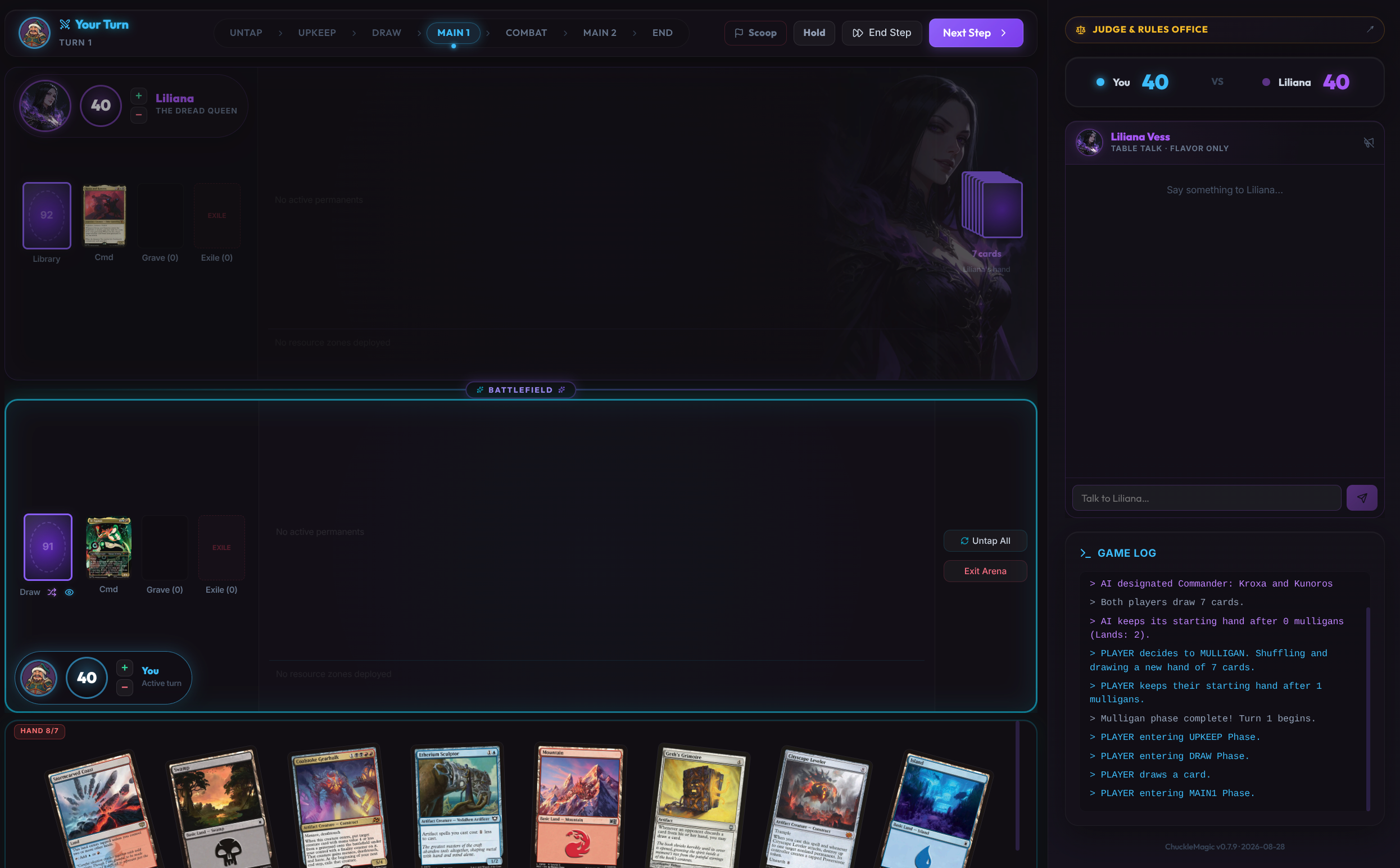Open Liliana's Grave (0) zone
Screen dimensions: 1400x868
tap(160, 215)
